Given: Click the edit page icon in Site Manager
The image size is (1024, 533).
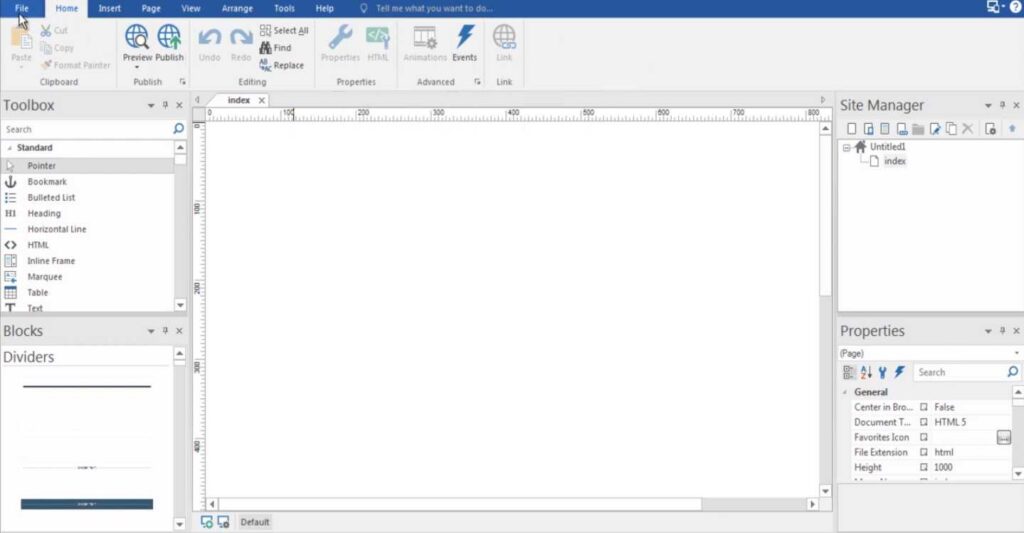Looking at the screenshot, I should [935, 129].
